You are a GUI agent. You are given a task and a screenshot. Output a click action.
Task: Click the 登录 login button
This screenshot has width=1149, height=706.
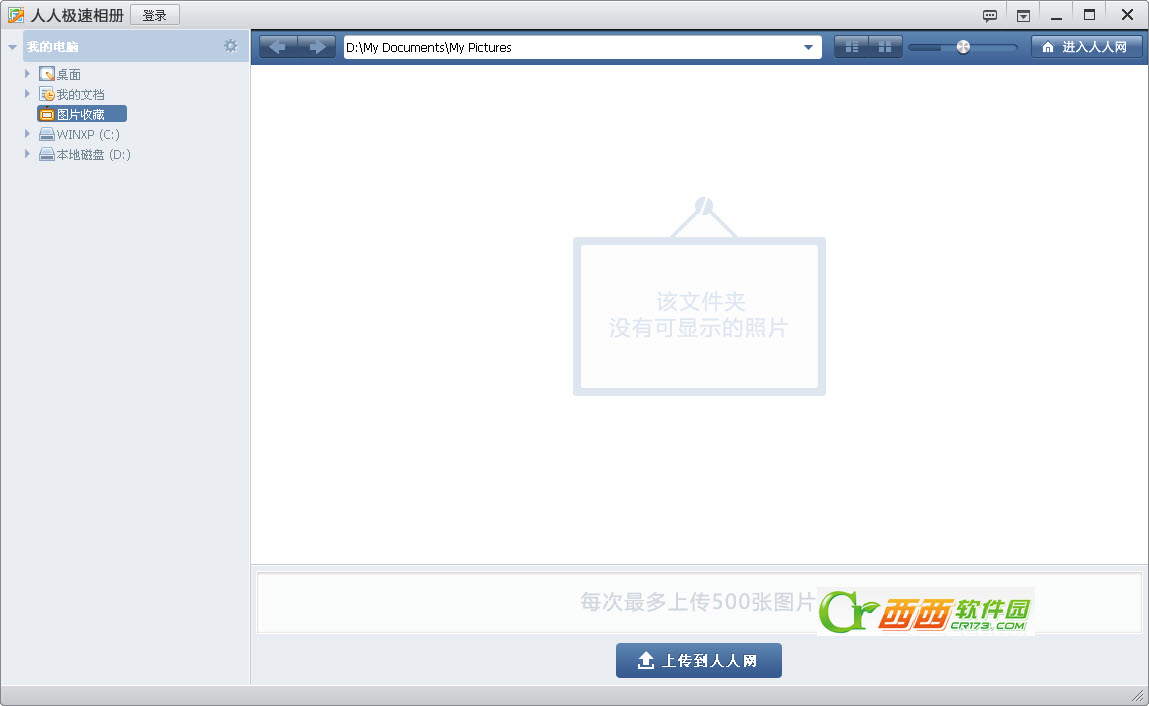(155, 15)
